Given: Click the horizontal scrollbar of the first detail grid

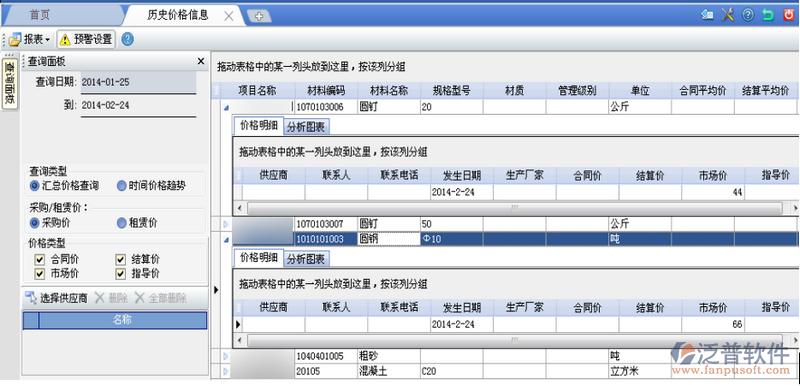Looking at the screenshot, I should 515,208.
